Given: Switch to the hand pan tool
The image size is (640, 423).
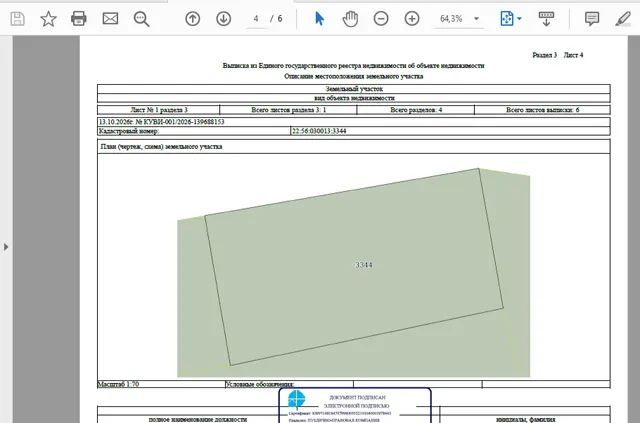Looking at the screenshot, I should [x=350, y=19].
